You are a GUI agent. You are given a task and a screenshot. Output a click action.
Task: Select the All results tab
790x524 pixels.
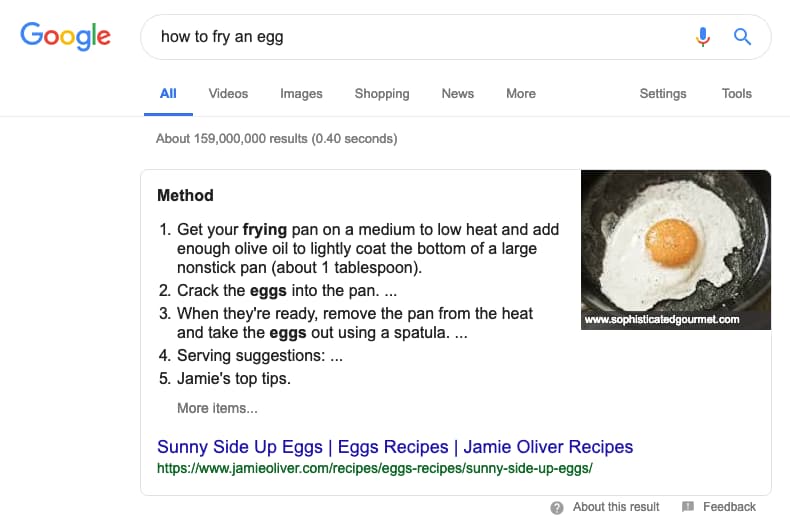pyautogui.click(x=168, y=94)
